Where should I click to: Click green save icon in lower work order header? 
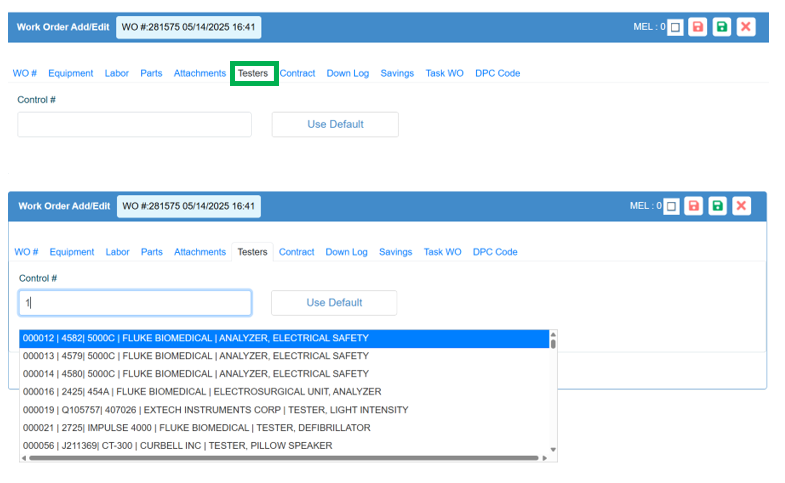pyautogui.click(x=717, y=206)
